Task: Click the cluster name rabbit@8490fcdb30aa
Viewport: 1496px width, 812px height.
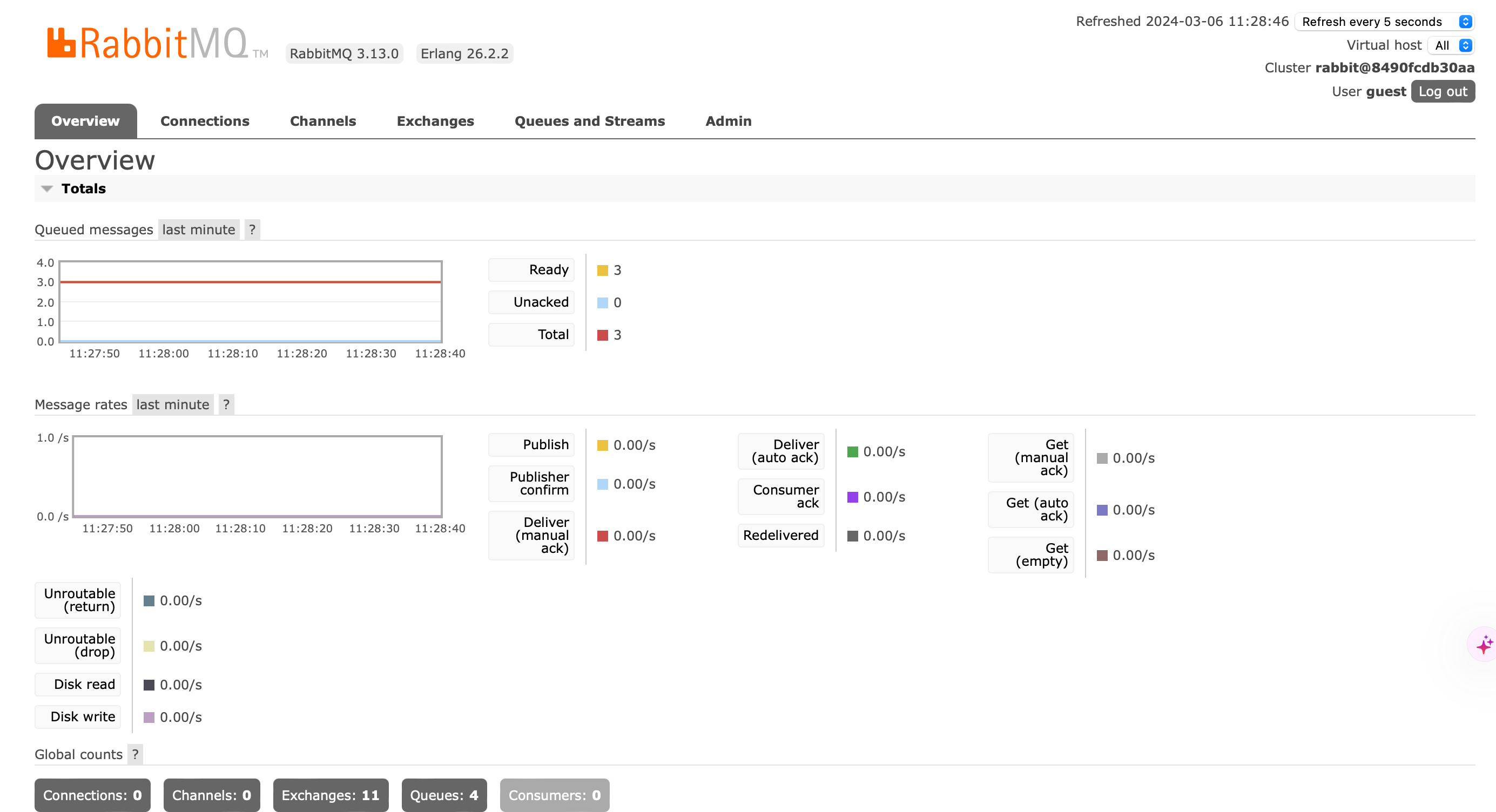Action: 1395,68
